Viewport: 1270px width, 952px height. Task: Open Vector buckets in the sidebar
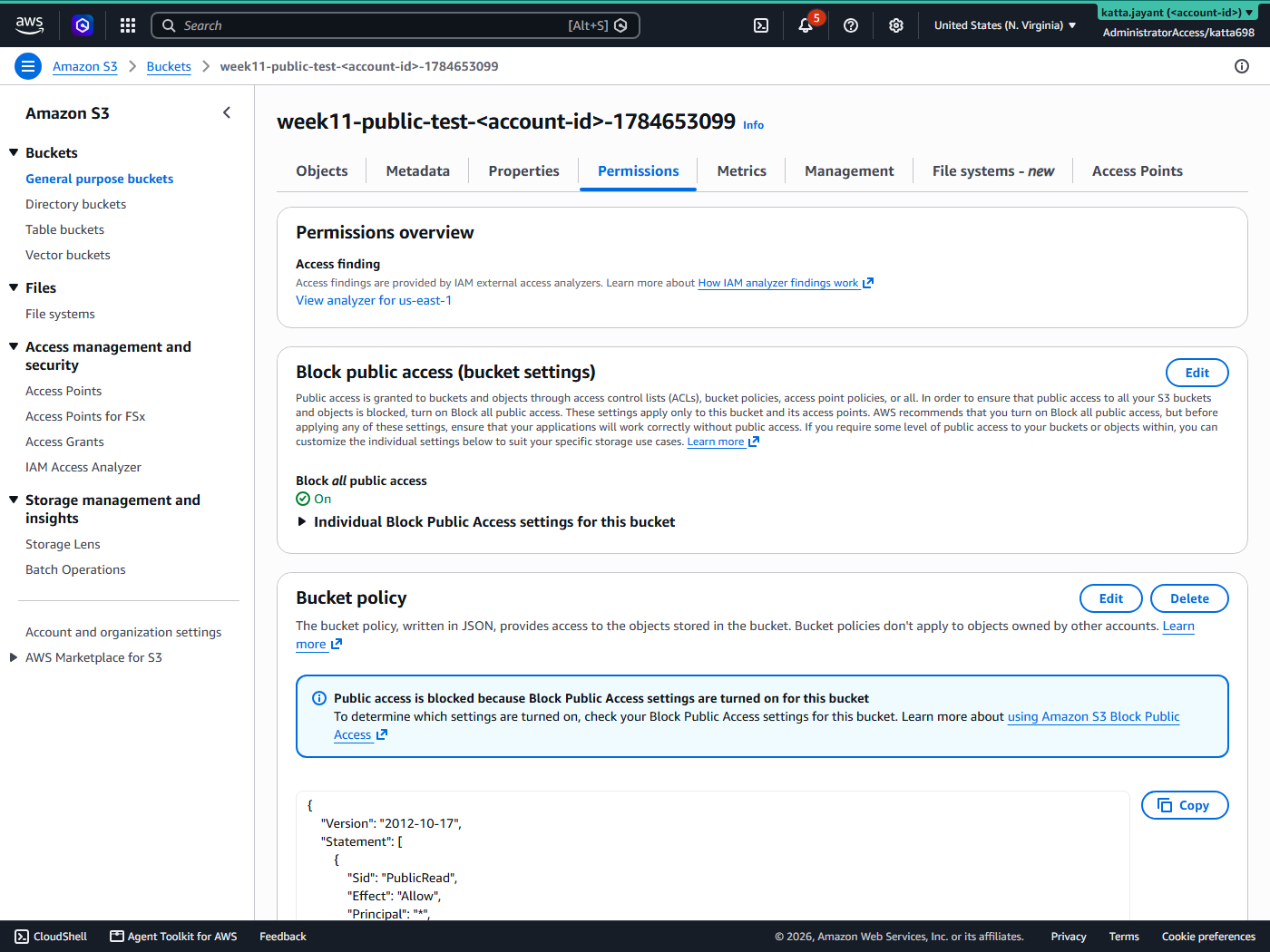(x=68, y=255)
